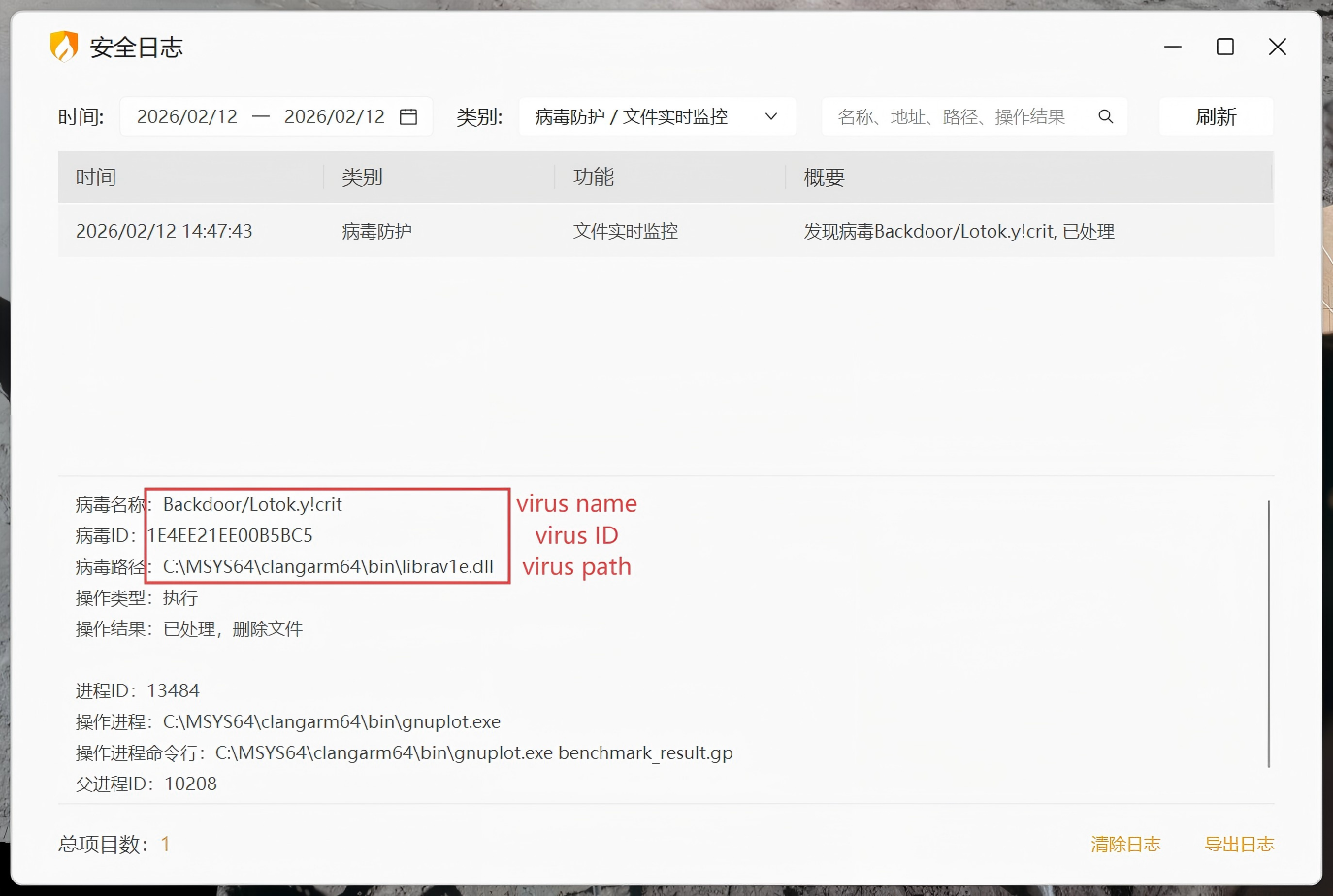Image resolution: width=1333 pixels, height=896 pixels.
Task: Click the start date field in 时间 range
Action: click(187, 116)
